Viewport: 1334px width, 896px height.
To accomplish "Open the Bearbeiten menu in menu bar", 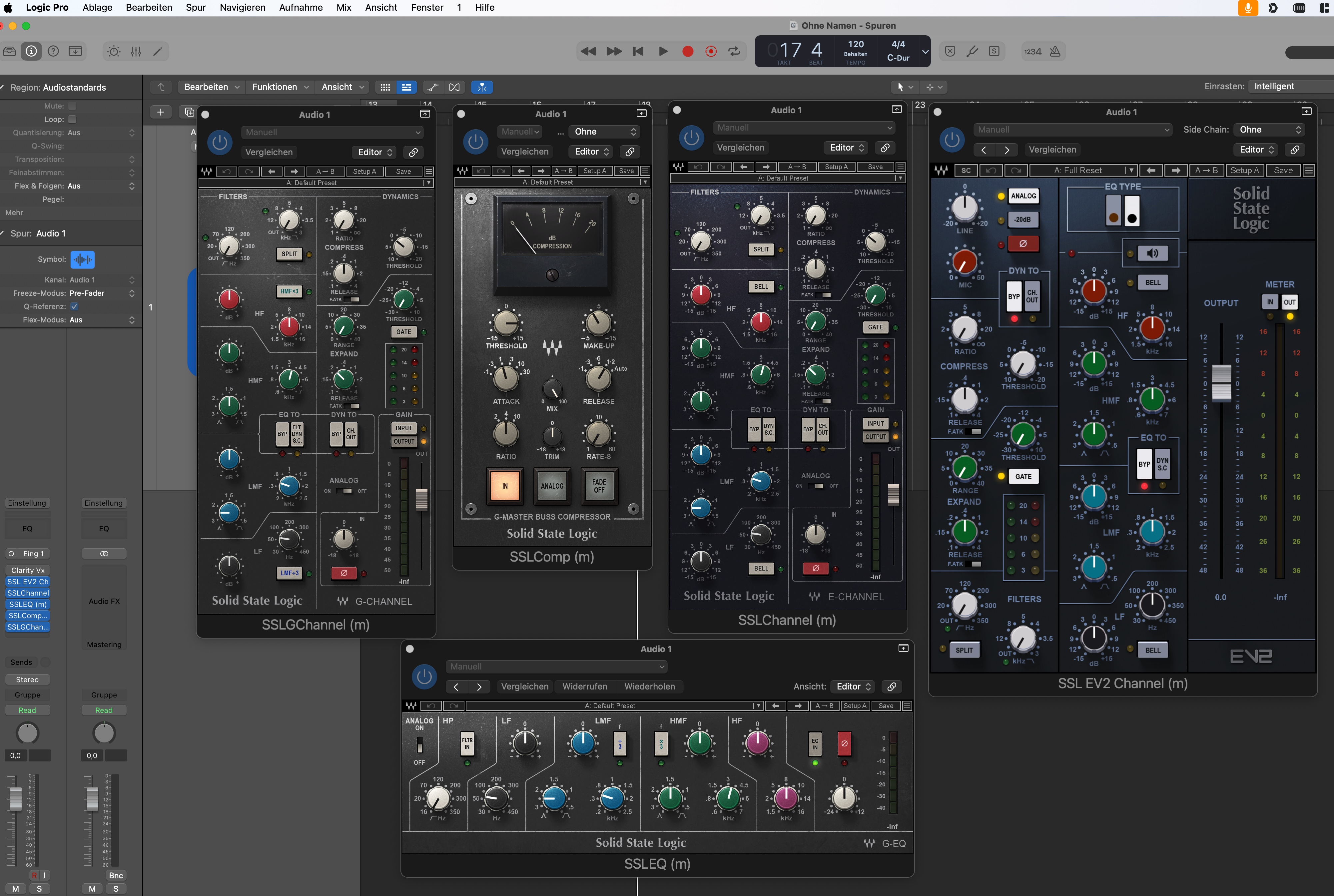I will click(149, 7).
